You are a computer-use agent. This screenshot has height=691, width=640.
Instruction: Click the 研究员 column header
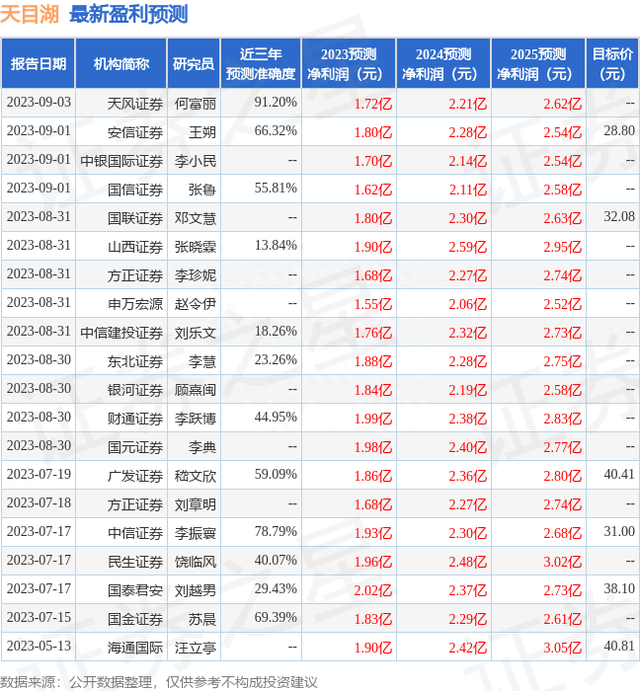tap(193, 64)
